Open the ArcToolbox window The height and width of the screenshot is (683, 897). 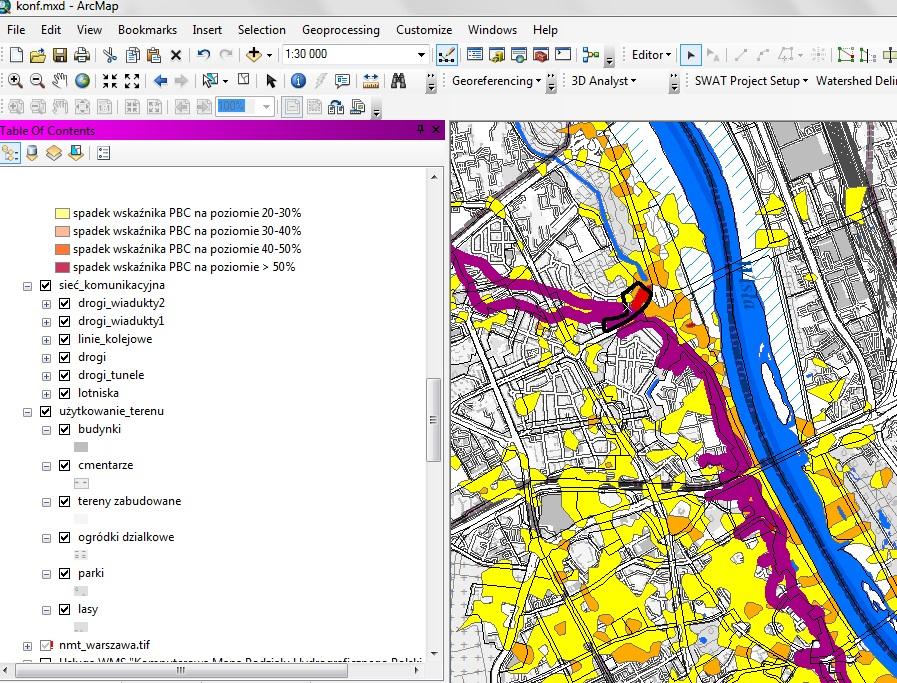541,55
